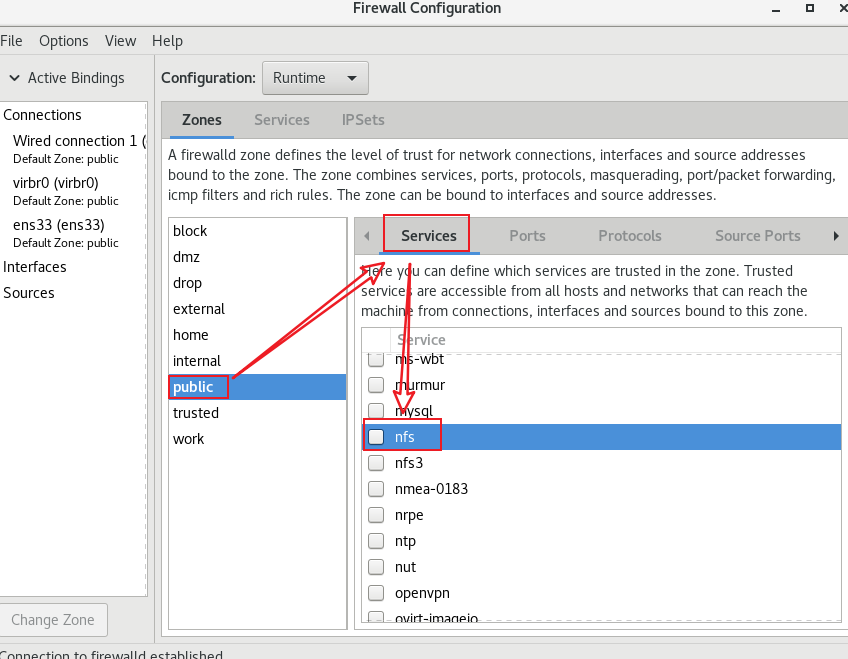Open the Source Ports sub-tab

758,236
